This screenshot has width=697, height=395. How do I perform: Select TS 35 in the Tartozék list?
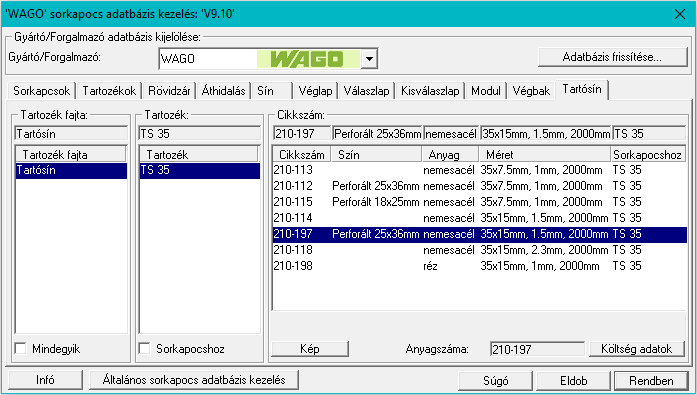point(200,170)
